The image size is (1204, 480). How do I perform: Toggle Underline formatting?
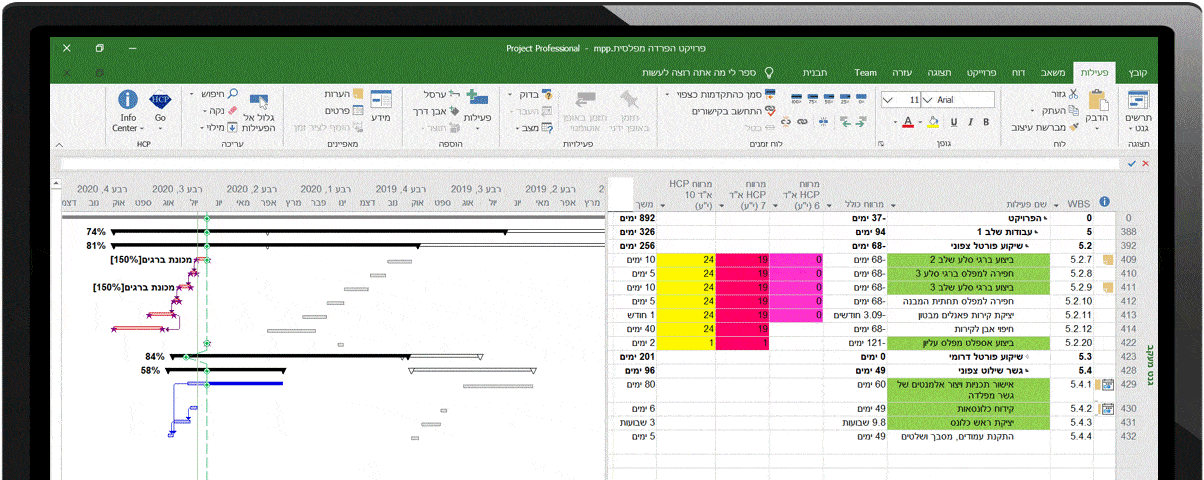coord(953,122)
